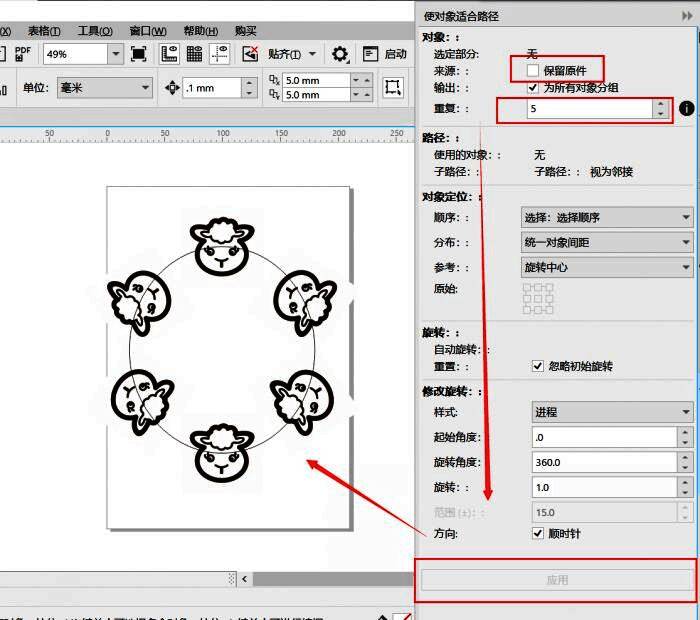Click the full-screen preview icon
The height and width of the screenshot is (620, 700).
(139, 54)
